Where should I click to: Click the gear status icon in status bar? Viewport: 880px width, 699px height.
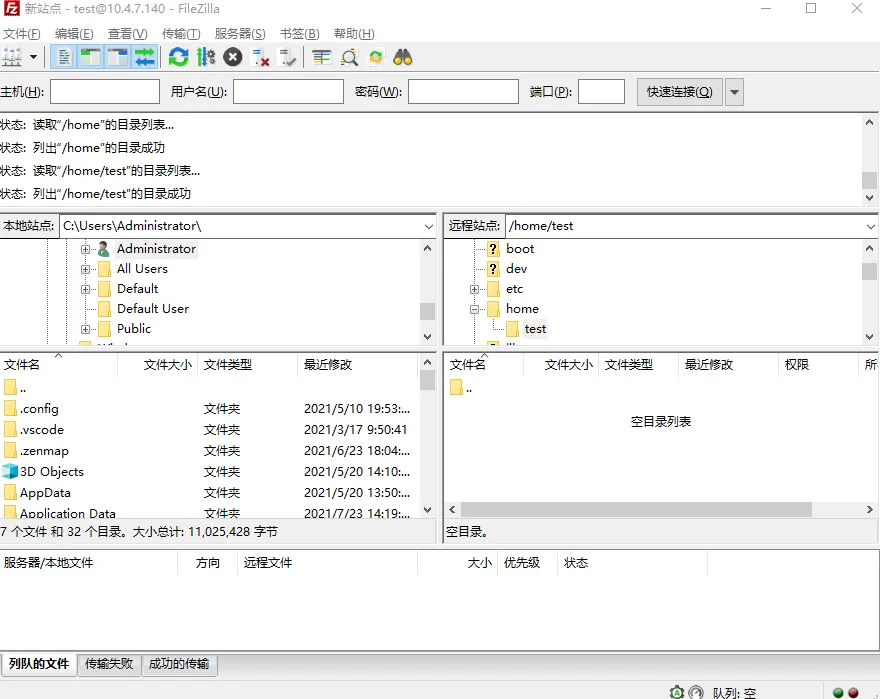point(677,692)
